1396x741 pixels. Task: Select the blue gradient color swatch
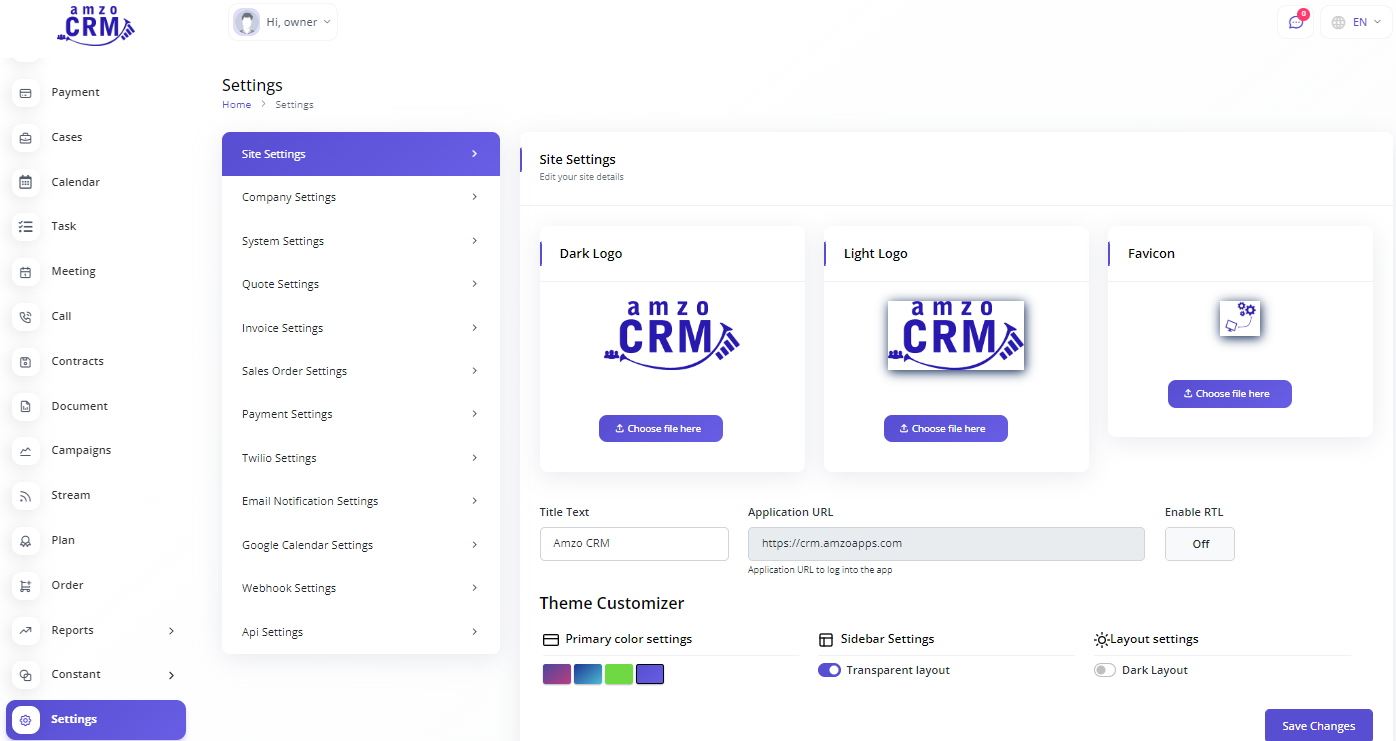click(x=588, y=674)
